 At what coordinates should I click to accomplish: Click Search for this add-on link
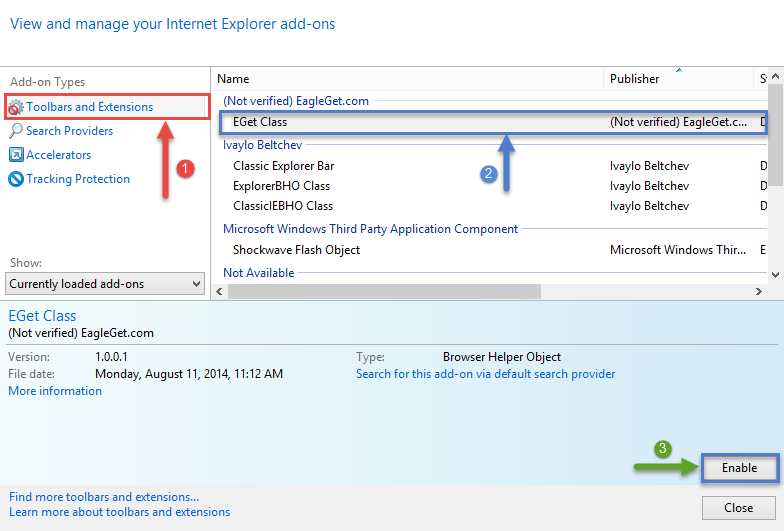(485, 374)
